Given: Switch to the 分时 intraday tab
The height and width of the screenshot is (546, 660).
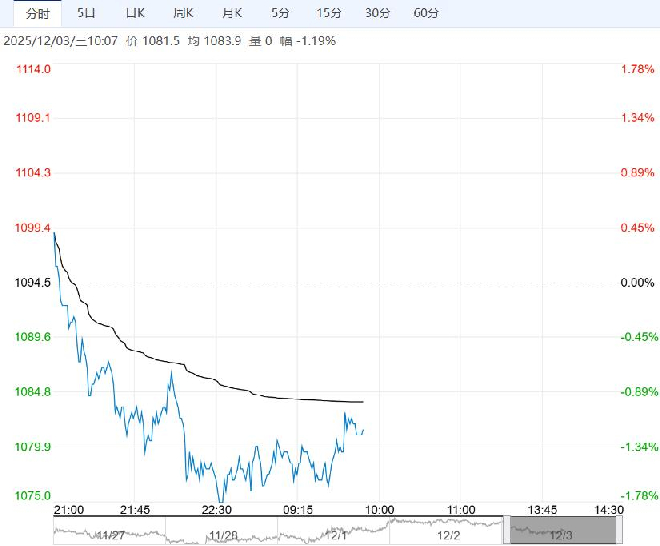Looking at the screenshot, I should click(x=36, y=13).
